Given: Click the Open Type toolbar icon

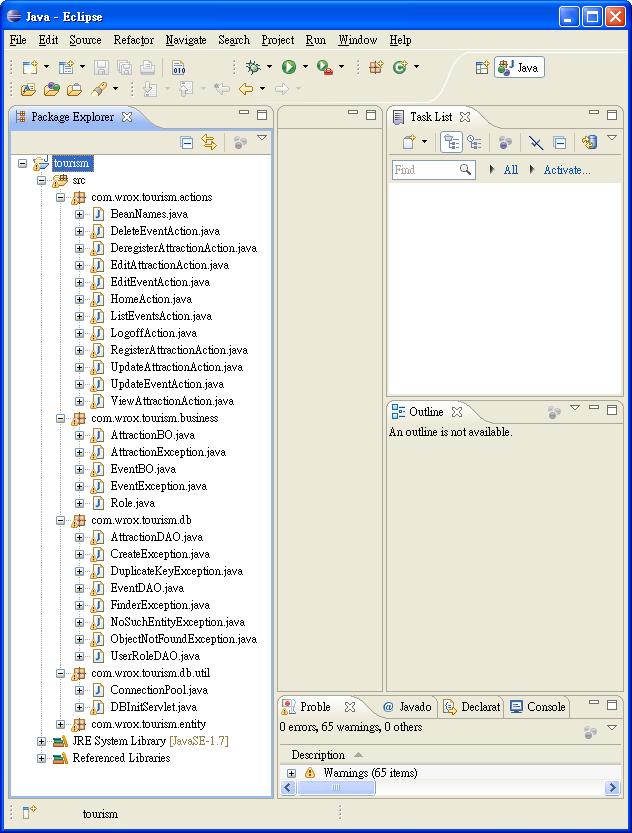Looking at the screenshot, I should (27, 89).
